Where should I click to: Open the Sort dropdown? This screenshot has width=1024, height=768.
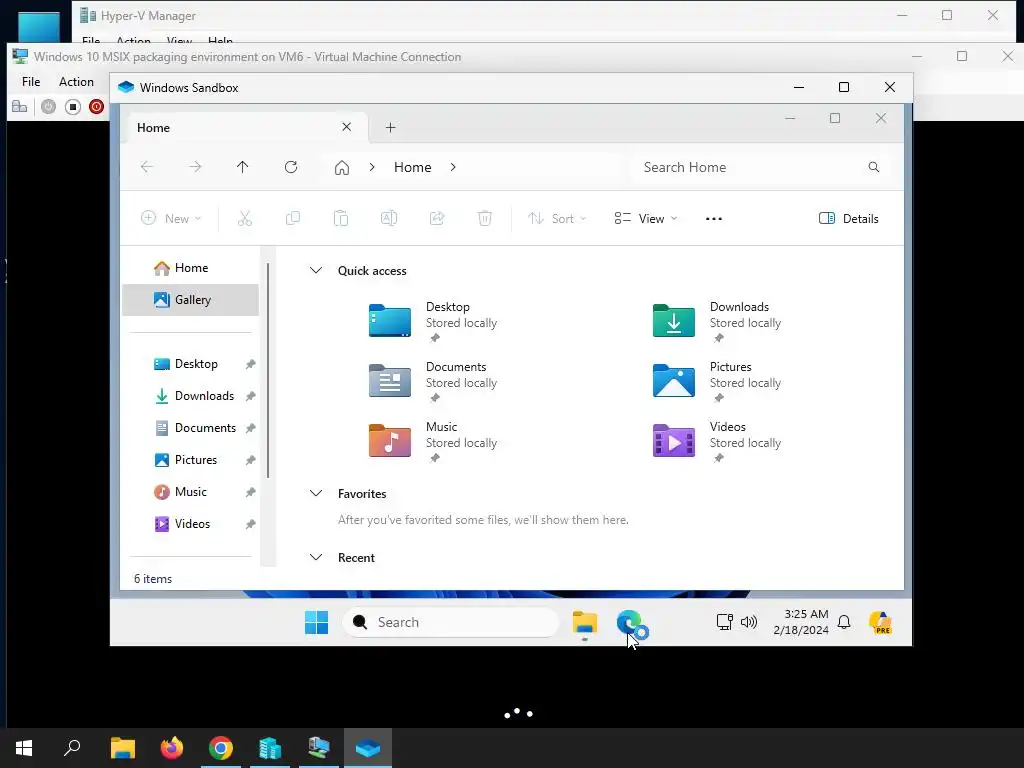click(557, 218)
